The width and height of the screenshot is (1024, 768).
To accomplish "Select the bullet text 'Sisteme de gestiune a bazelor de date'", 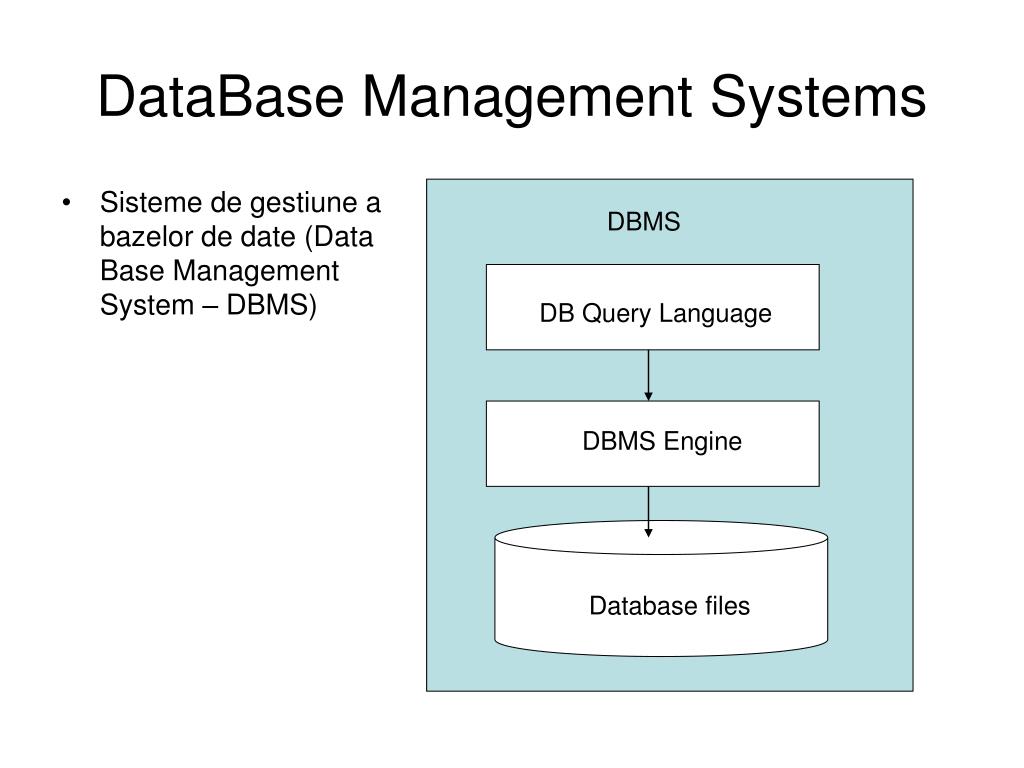I will [240, 219].
